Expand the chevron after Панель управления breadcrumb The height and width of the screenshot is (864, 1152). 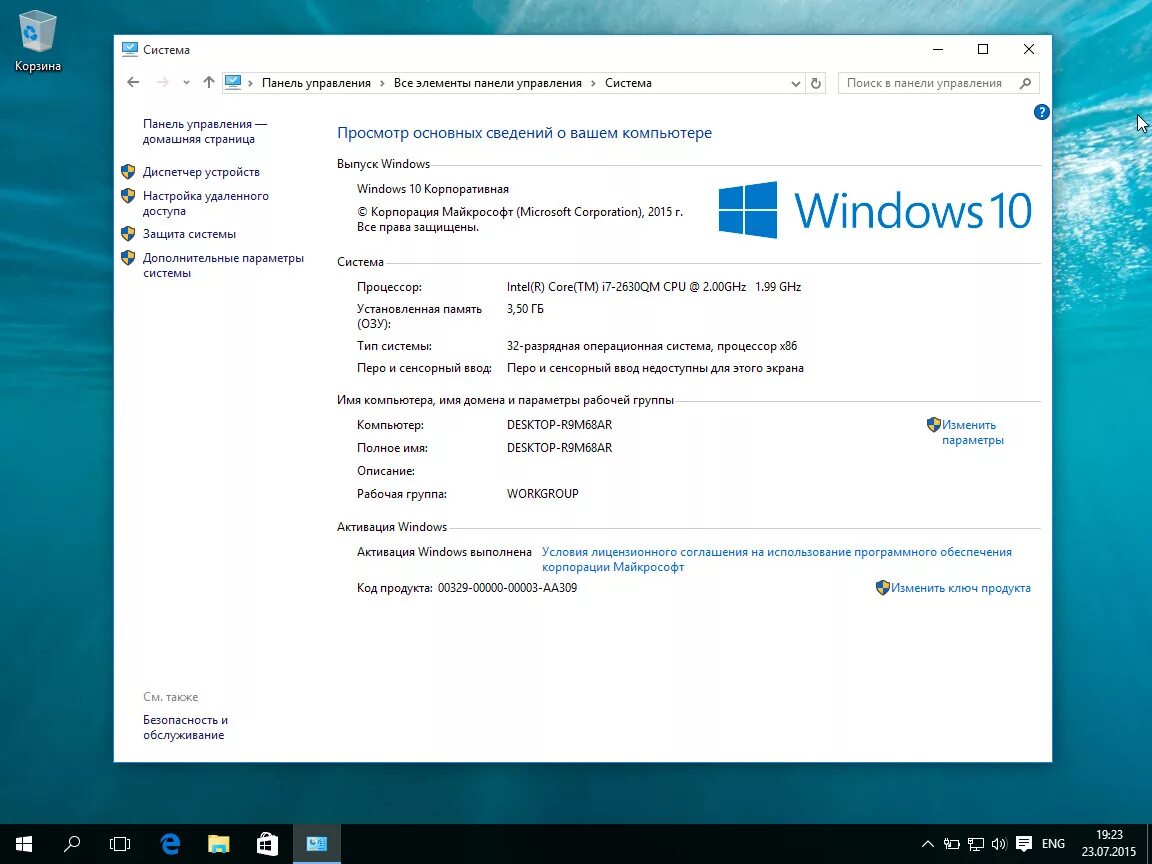click(382, 83)
